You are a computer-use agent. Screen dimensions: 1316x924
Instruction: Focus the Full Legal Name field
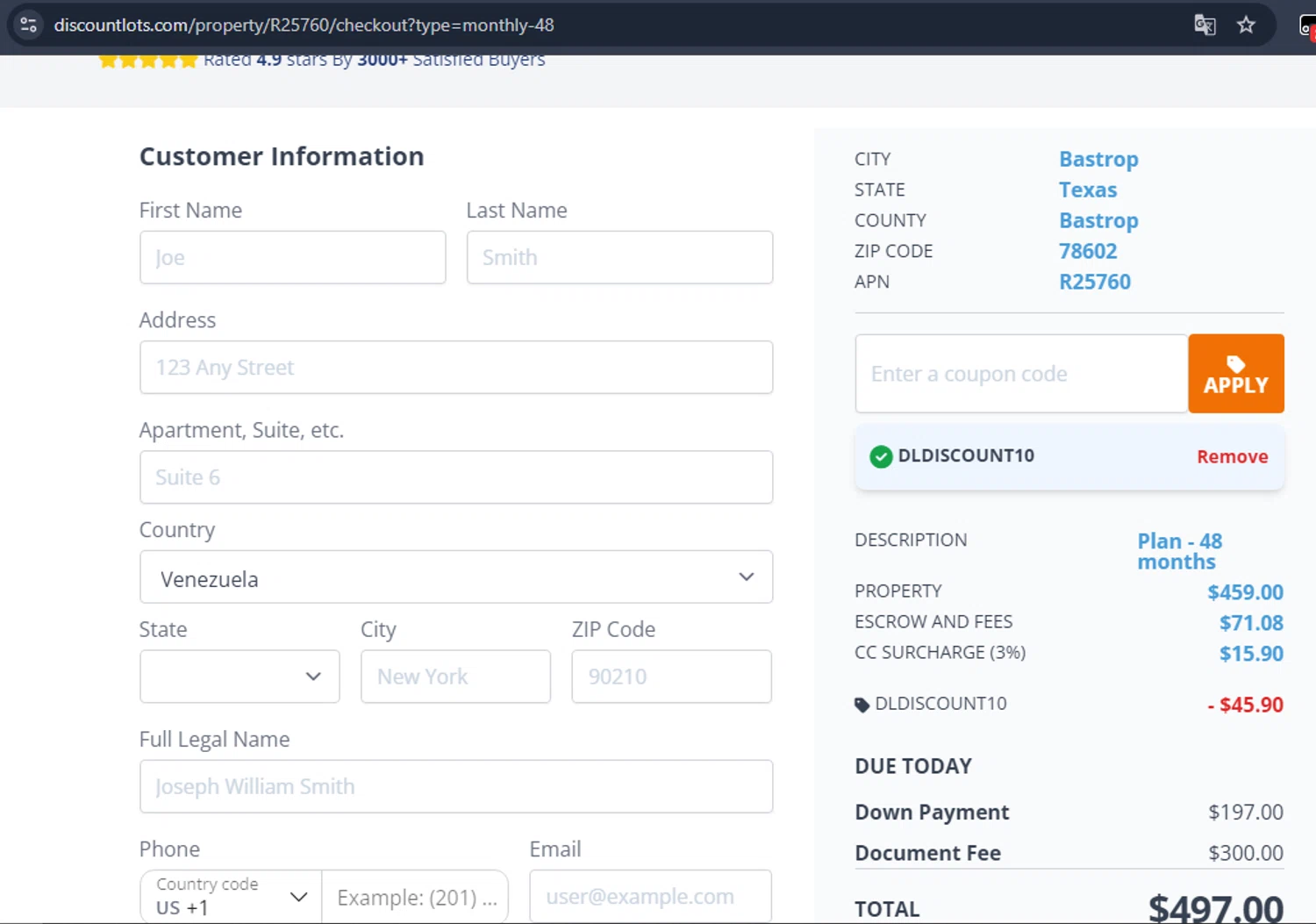[x=455, y=786]
